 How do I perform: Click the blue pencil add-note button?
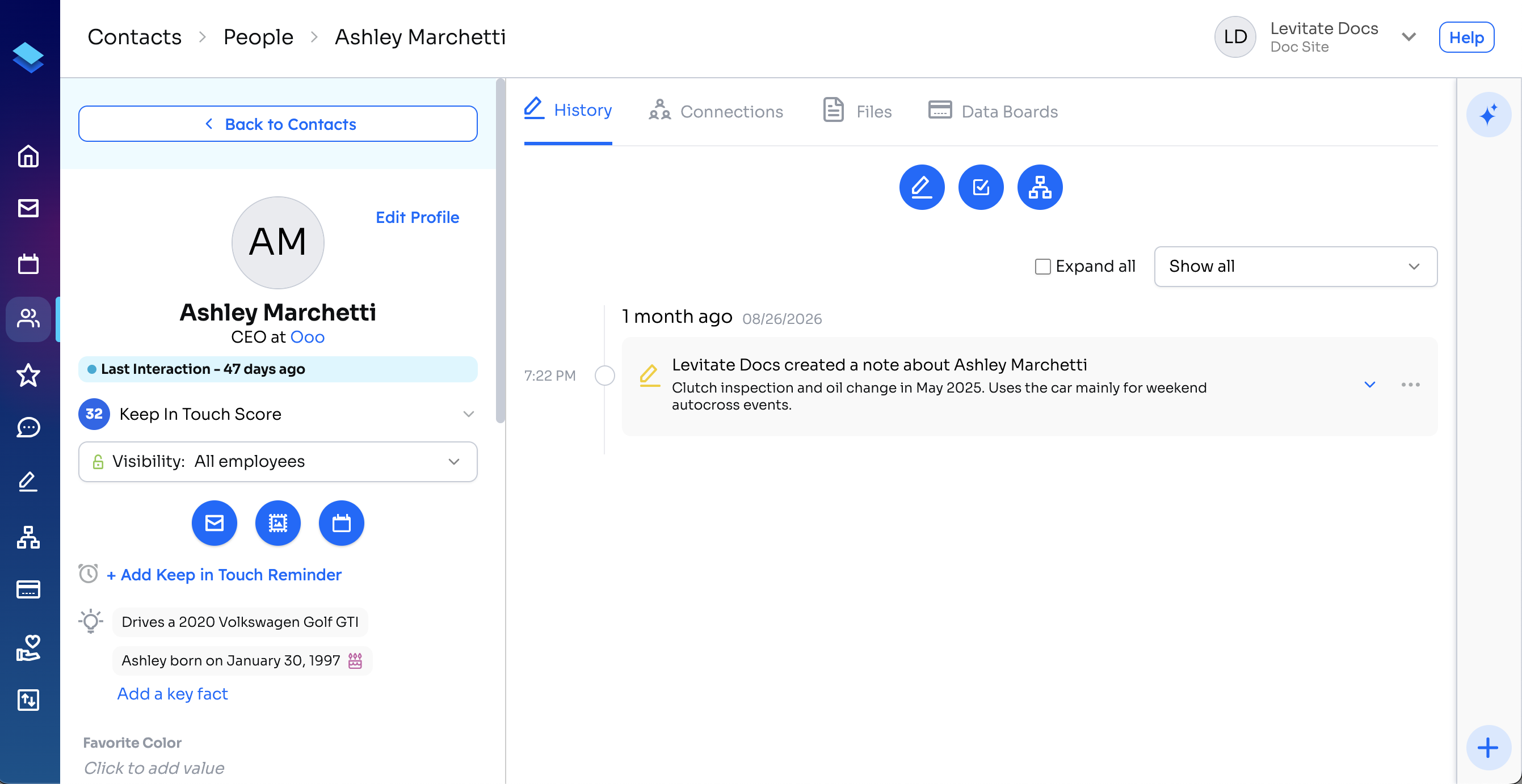[x=922, y=187]
